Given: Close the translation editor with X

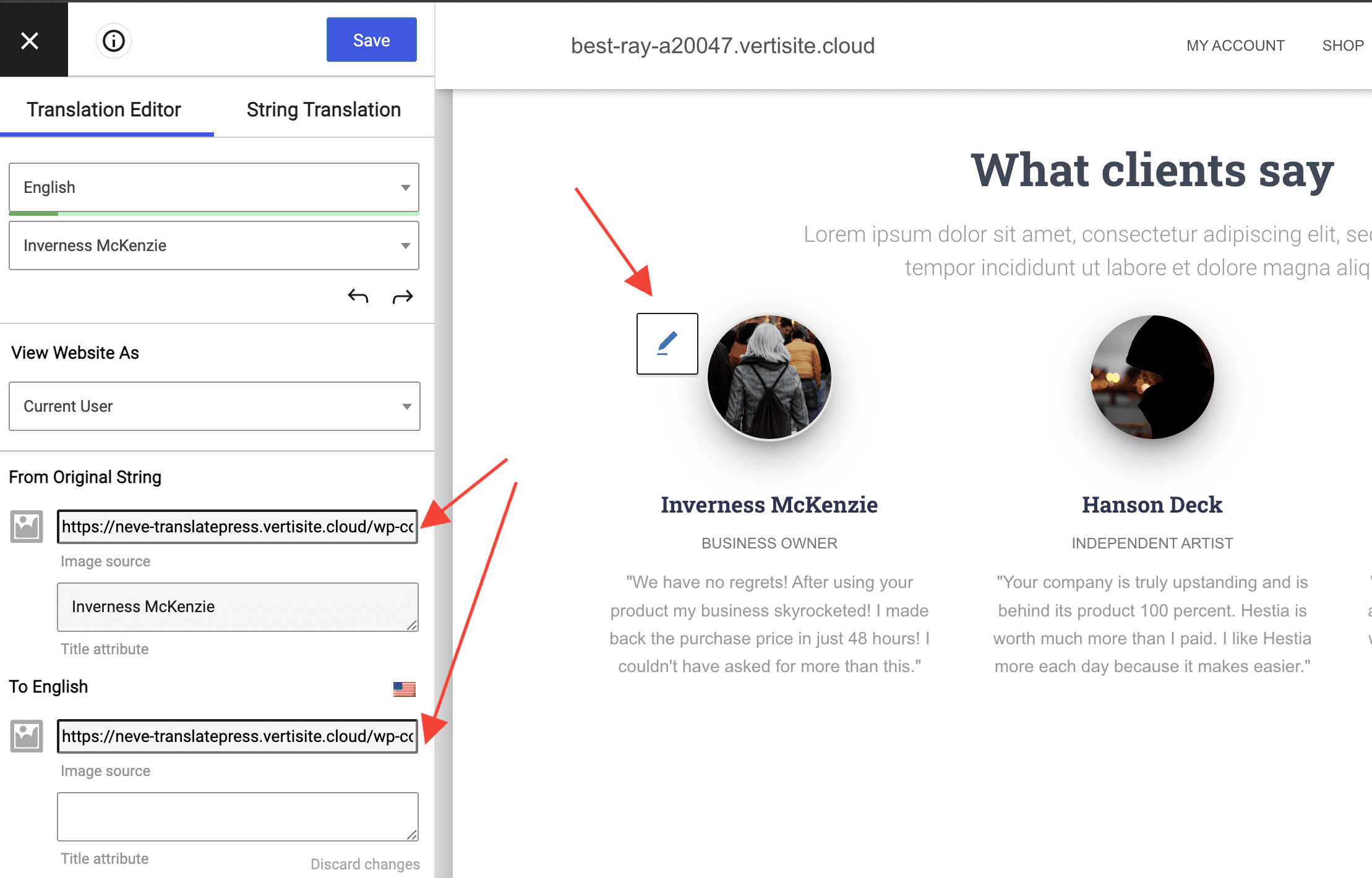Looking at the screenshot, I should [x=30, y=41].
